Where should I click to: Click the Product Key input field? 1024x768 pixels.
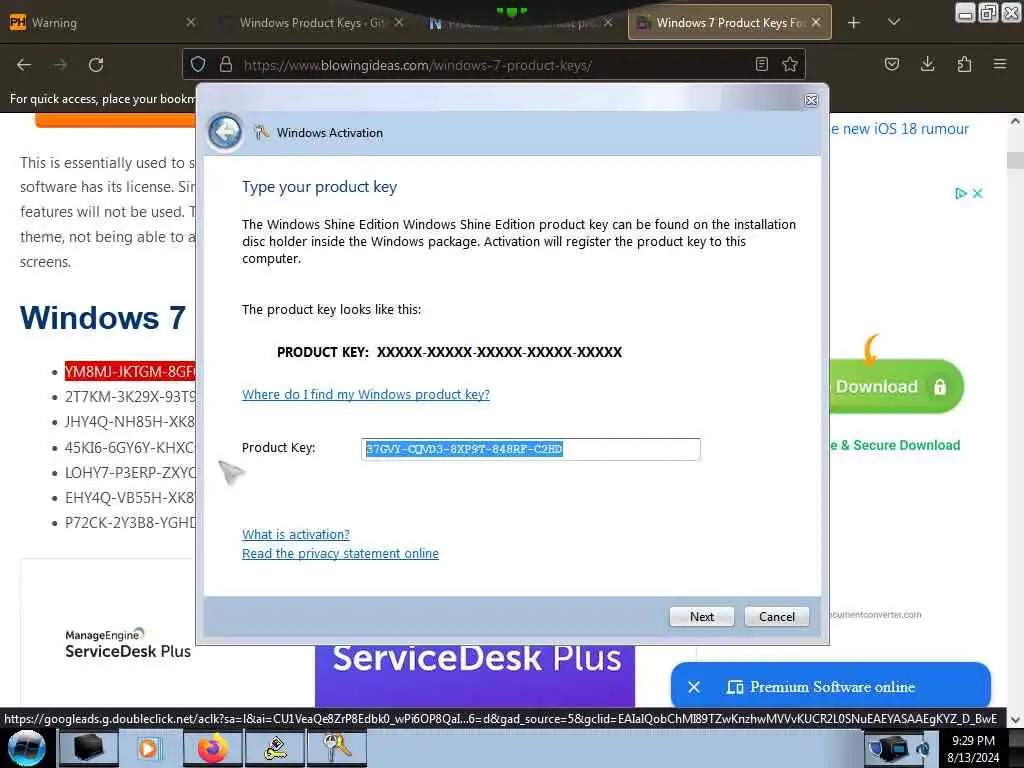point(531,449)
